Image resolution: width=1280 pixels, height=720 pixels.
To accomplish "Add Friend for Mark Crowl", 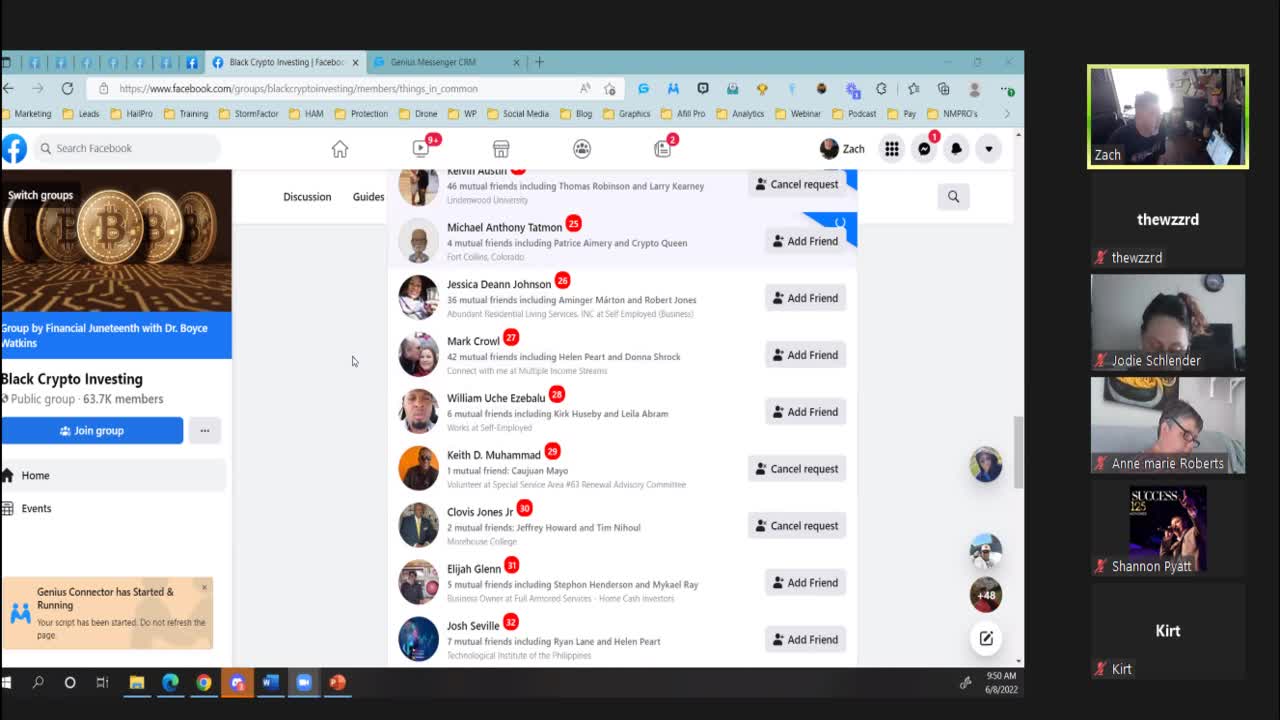I will coord(805,355).
